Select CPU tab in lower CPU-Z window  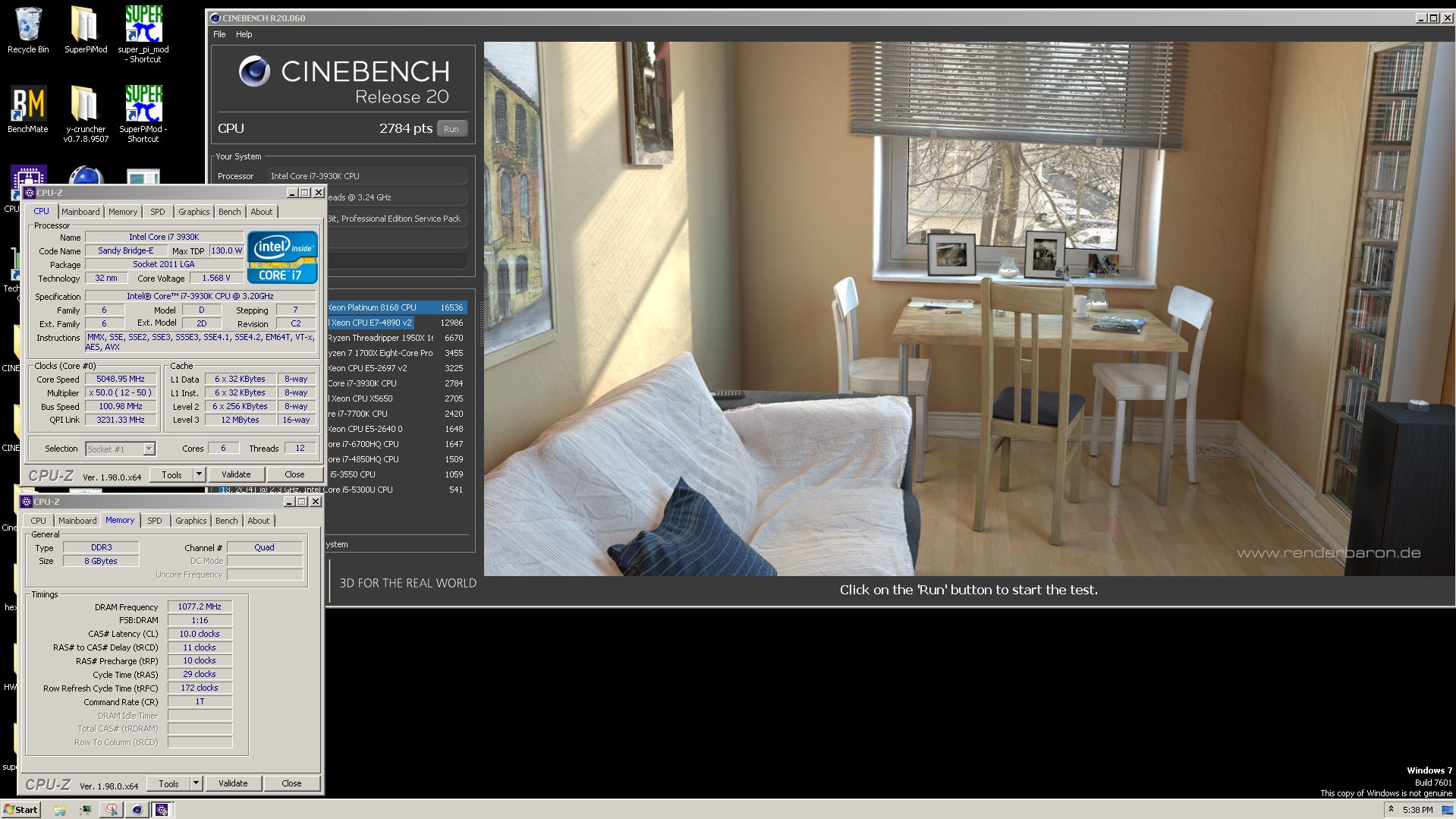tap(38, 521)
